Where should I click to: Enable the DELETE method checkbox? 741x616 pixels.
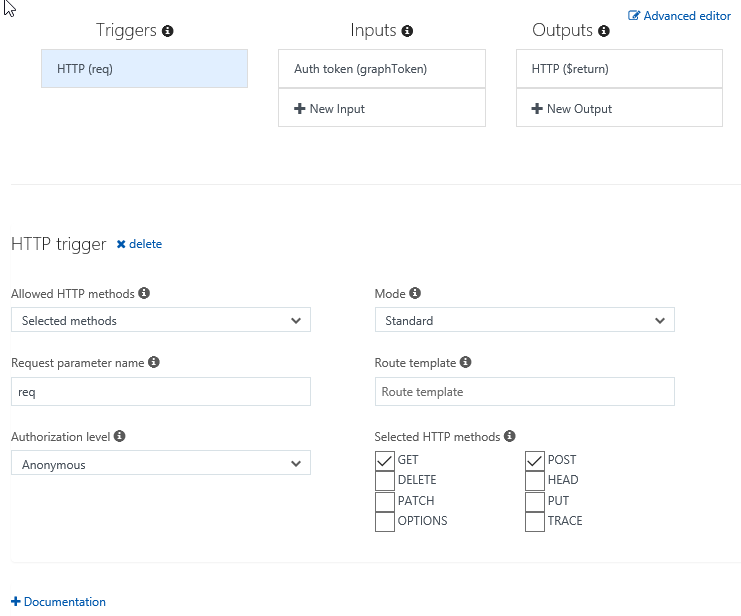click(385, 481)
